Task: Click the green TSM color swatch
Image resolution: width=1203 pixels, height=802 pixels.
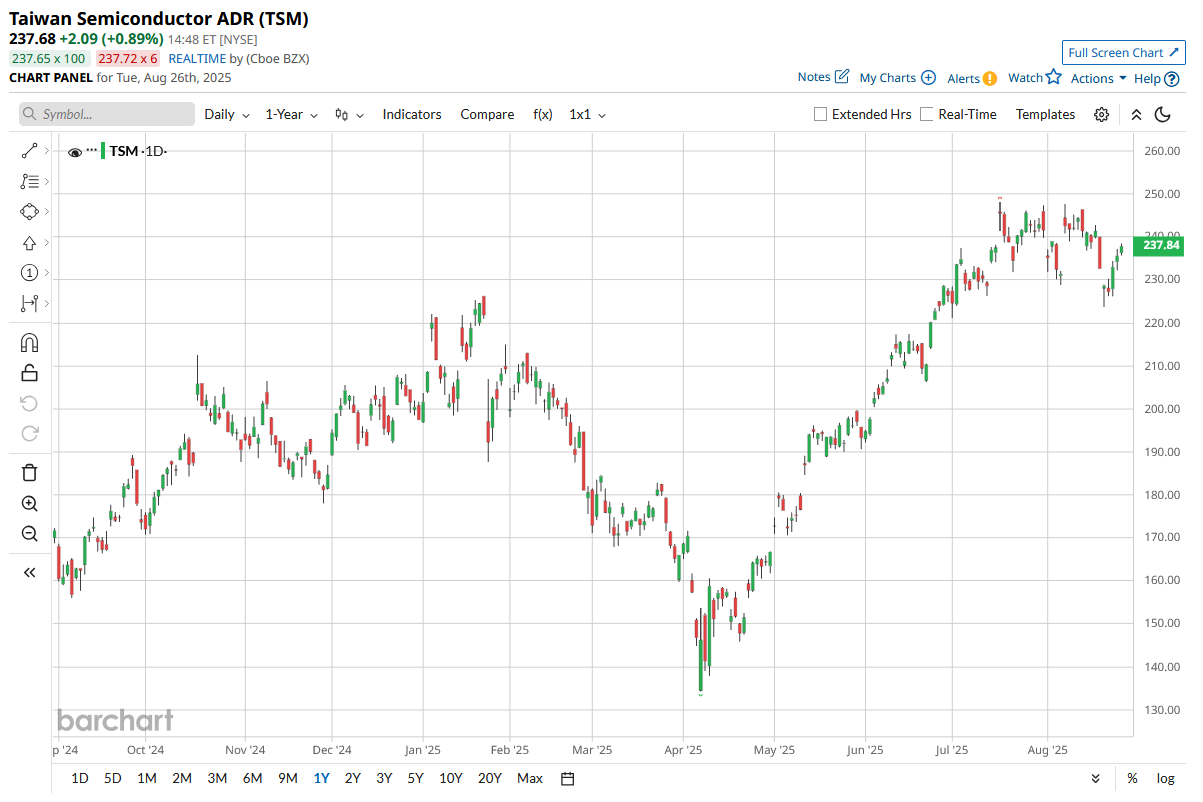Action: [x=102, y=151]
